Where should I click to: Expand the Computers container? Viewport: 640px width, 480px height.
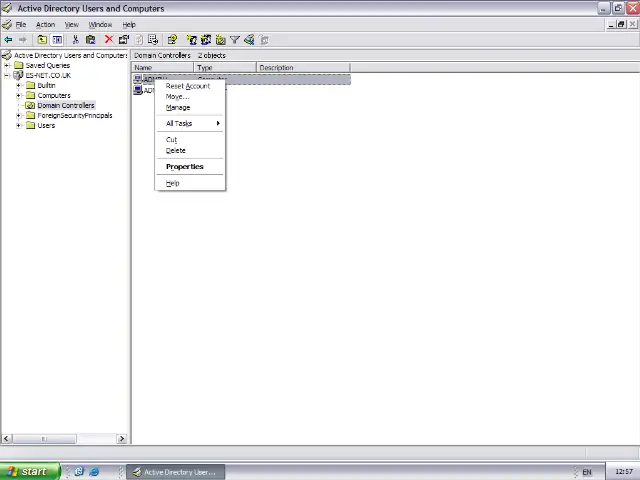point(18,96)
